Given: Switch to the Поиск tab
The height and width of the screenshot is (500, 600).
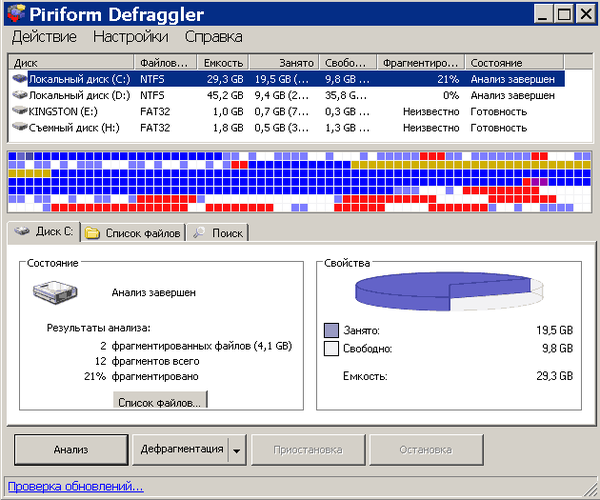Looking at the screenshot, I should 218,233.
